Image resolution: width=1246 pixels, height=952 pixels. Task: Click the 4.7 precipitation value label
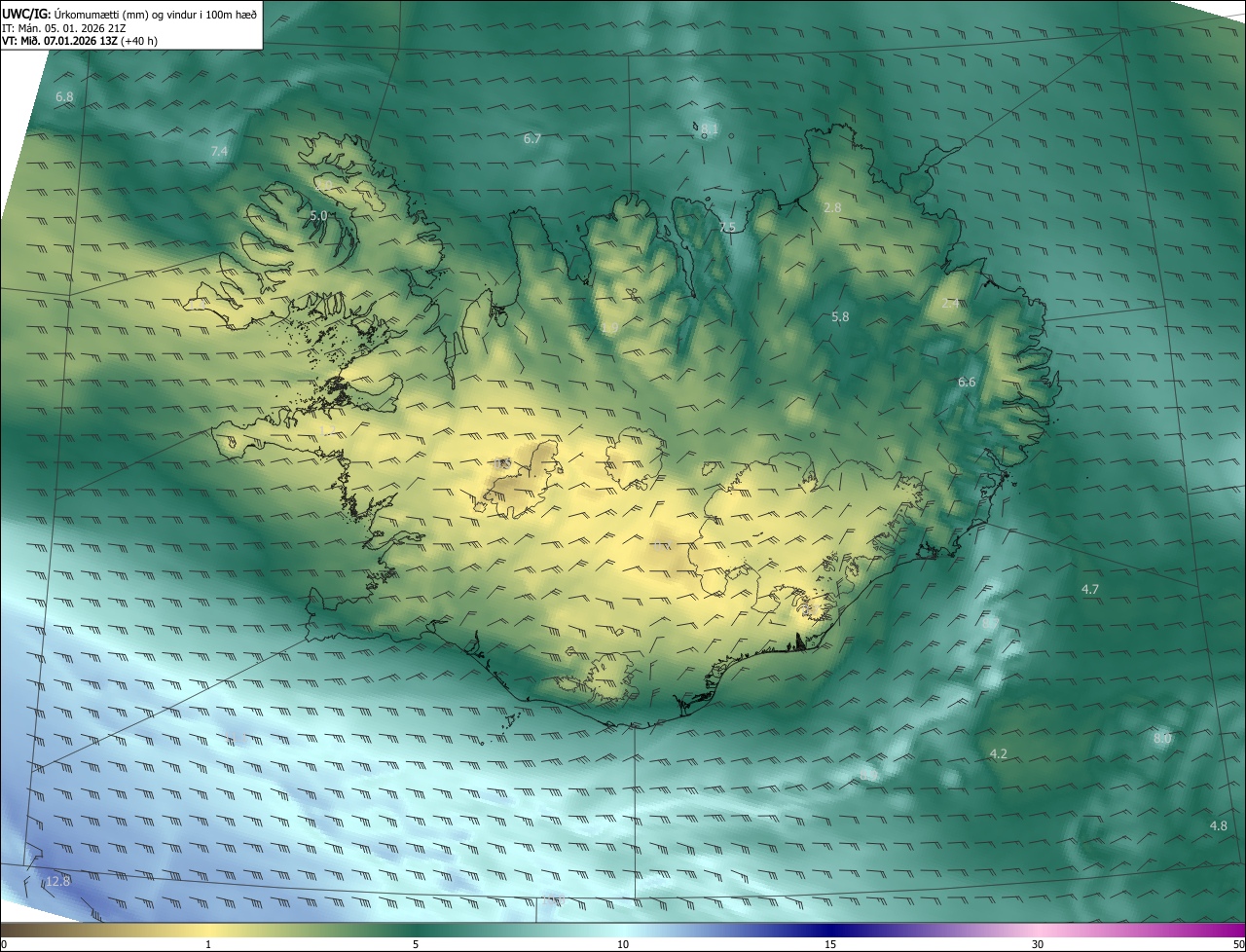click(x=1090, y=590)
